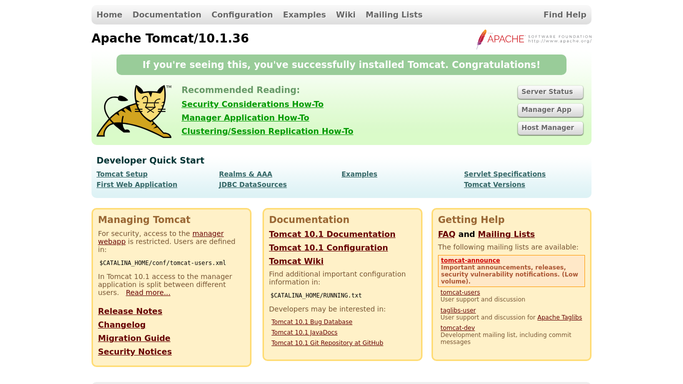Open the Examples navigation item

click(304, 15)
